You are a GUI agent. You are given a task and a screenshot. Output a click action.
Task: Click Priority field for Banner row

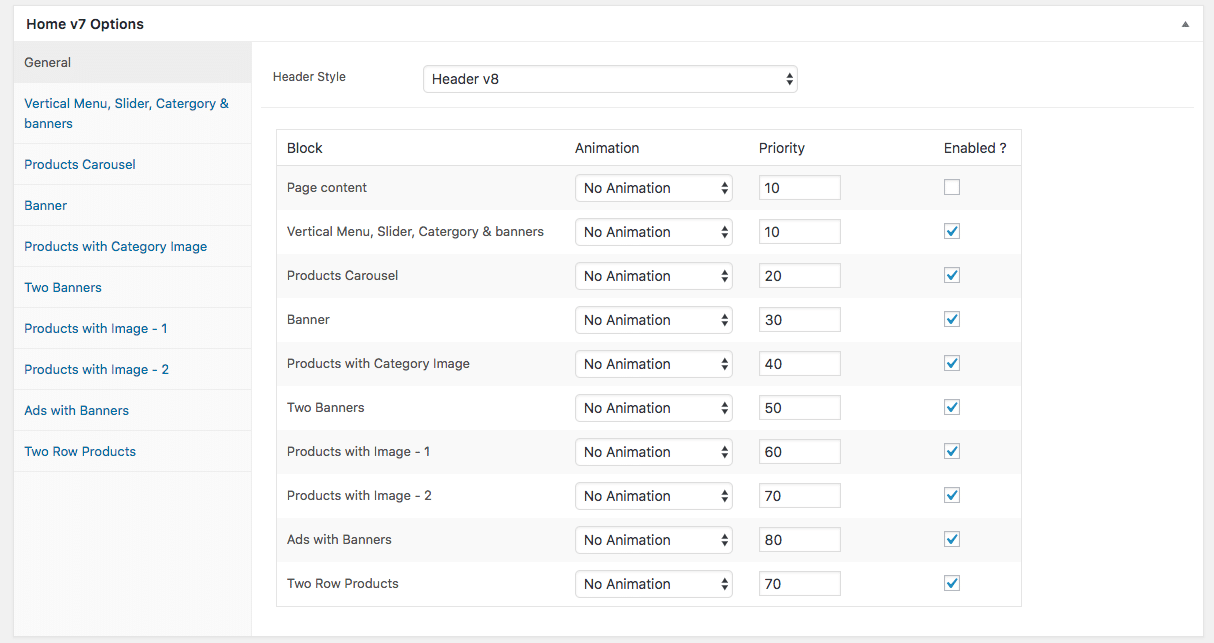(800, 320)
